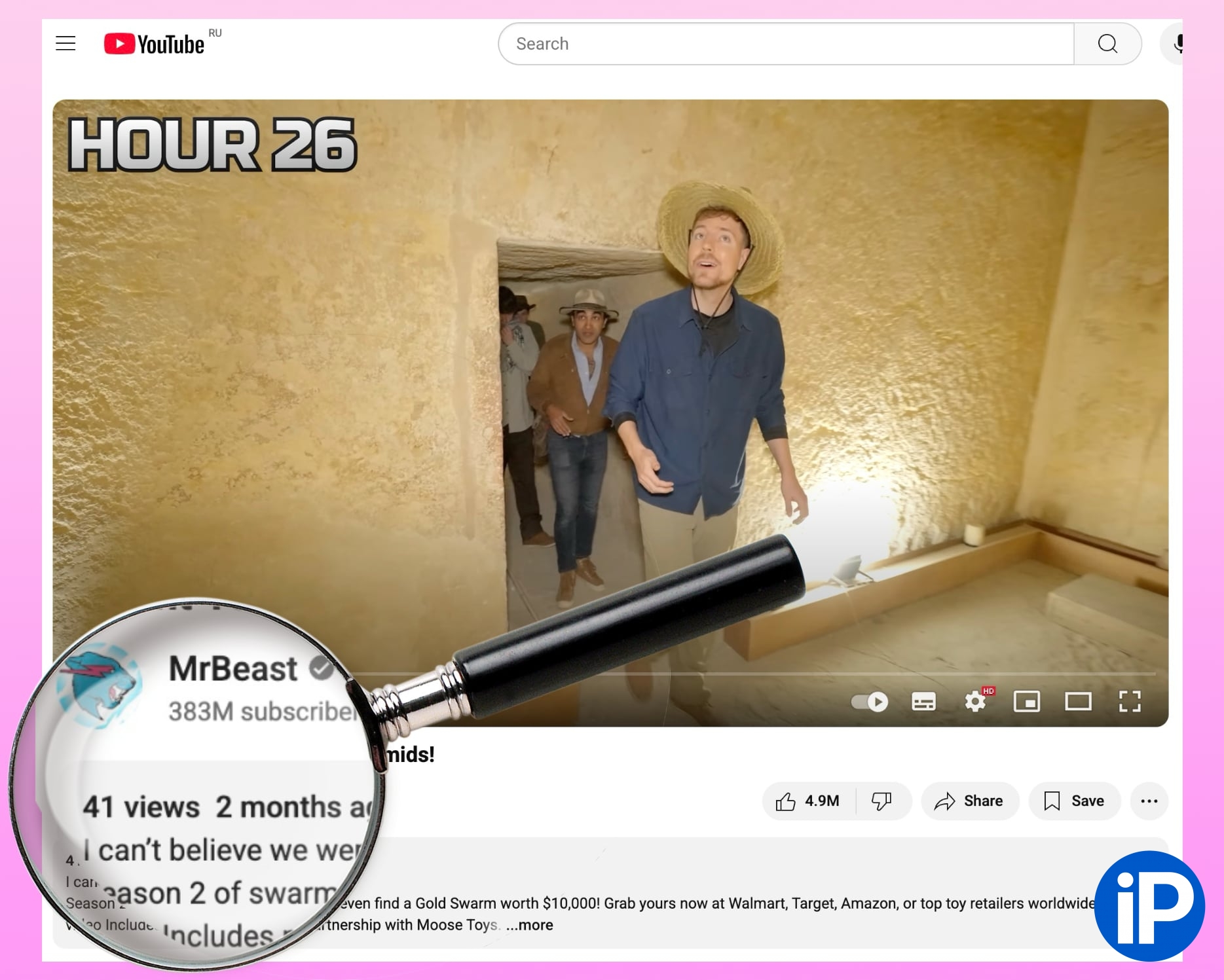Open the more actions ellipsis menu
Viewport: 1224px width, 980px height.
click(x=1149, y=801)
